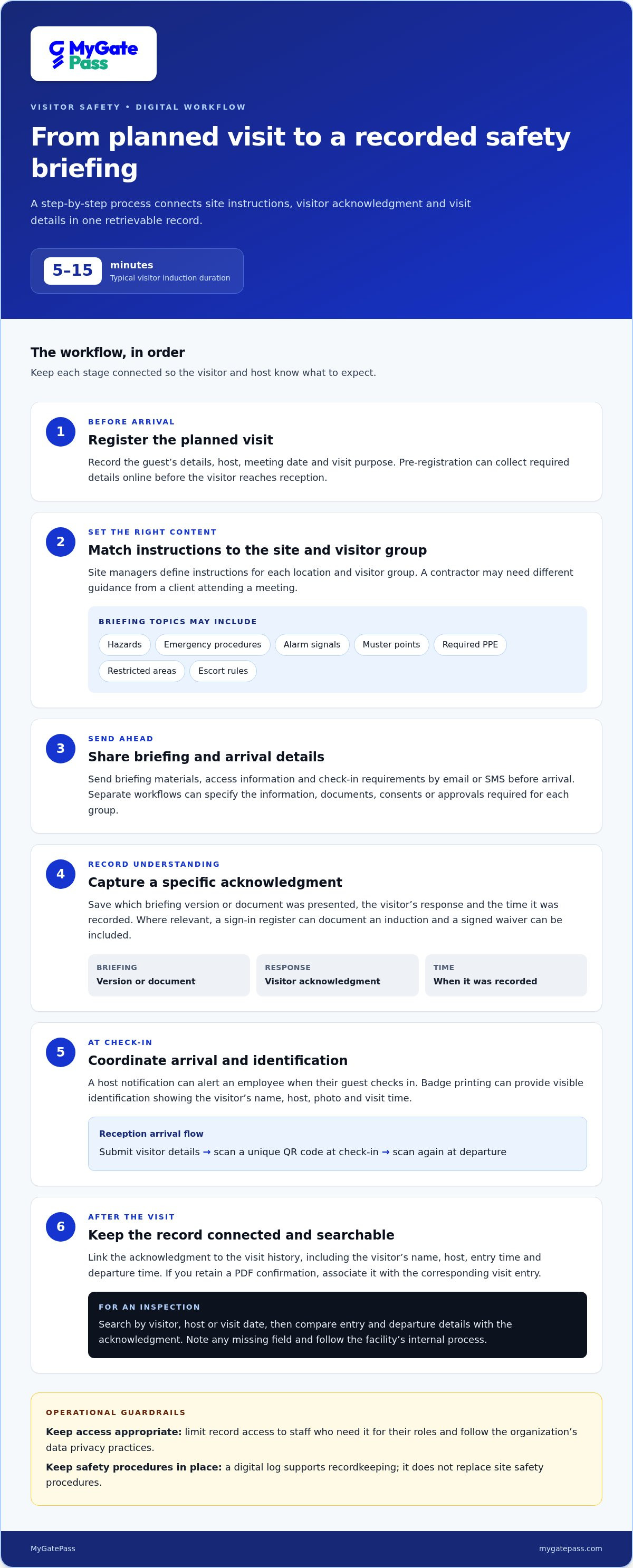This screenshot has width=633, height=1568.
Task: Select the Alarm signals chip
Action: click(x=312, y=645)
